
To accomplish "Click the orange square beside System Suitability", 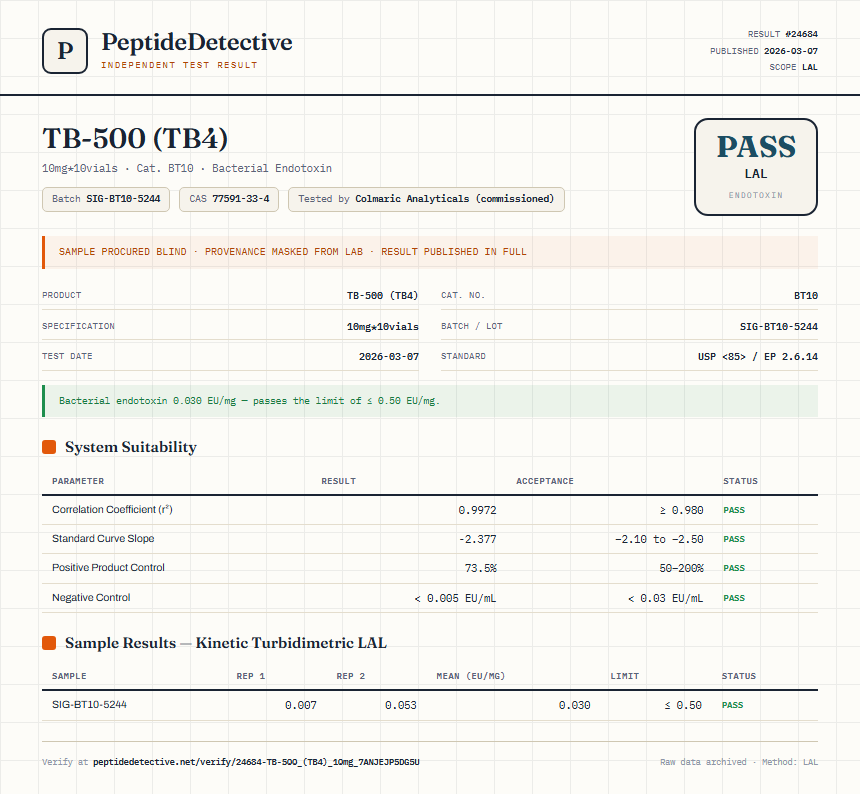I will coord(49,447).
